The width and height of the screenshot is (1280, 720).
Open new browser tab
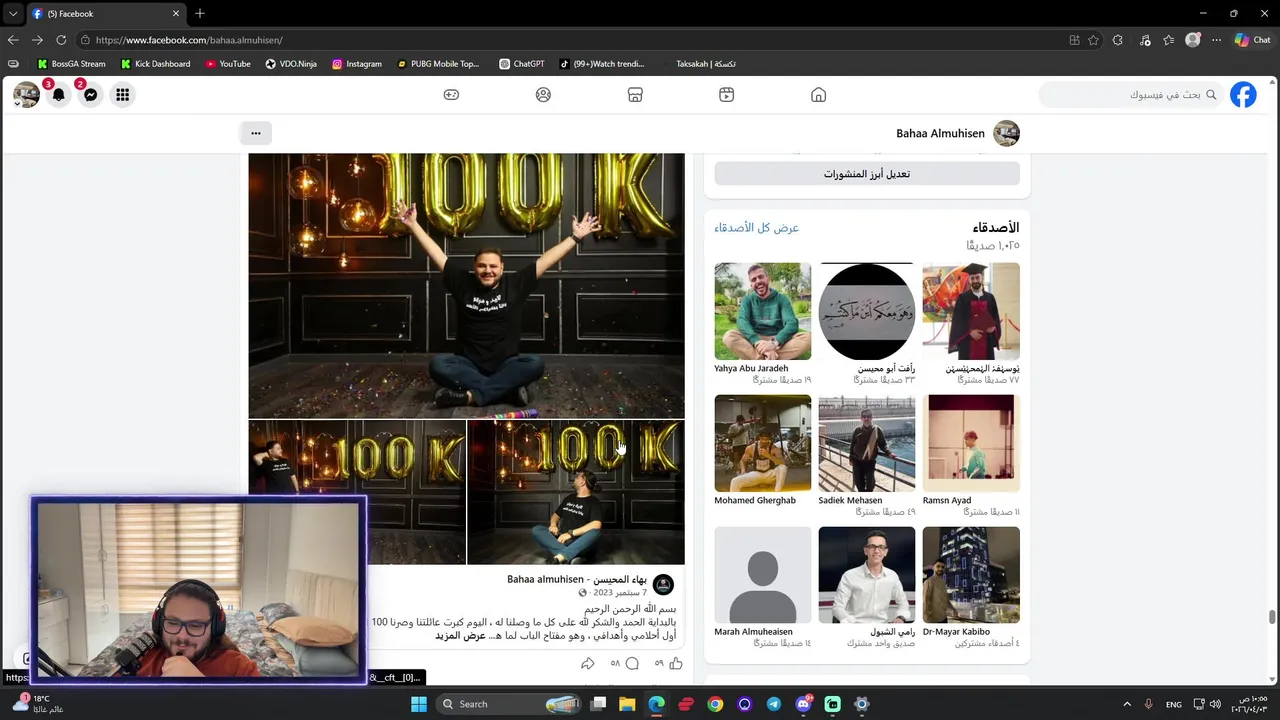[200, 14]
